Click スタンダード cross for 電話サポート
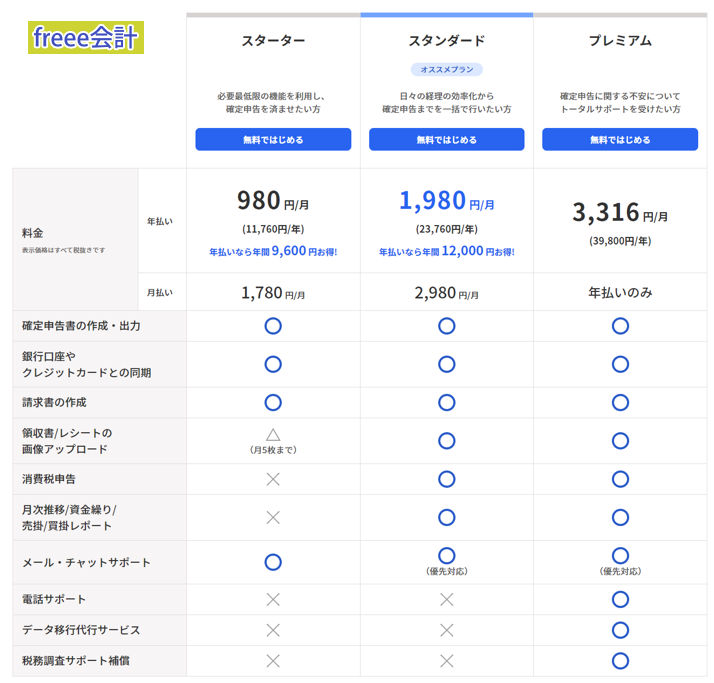Image resolution: width=714 pixels, height=683 pixels. coord(447,599)
